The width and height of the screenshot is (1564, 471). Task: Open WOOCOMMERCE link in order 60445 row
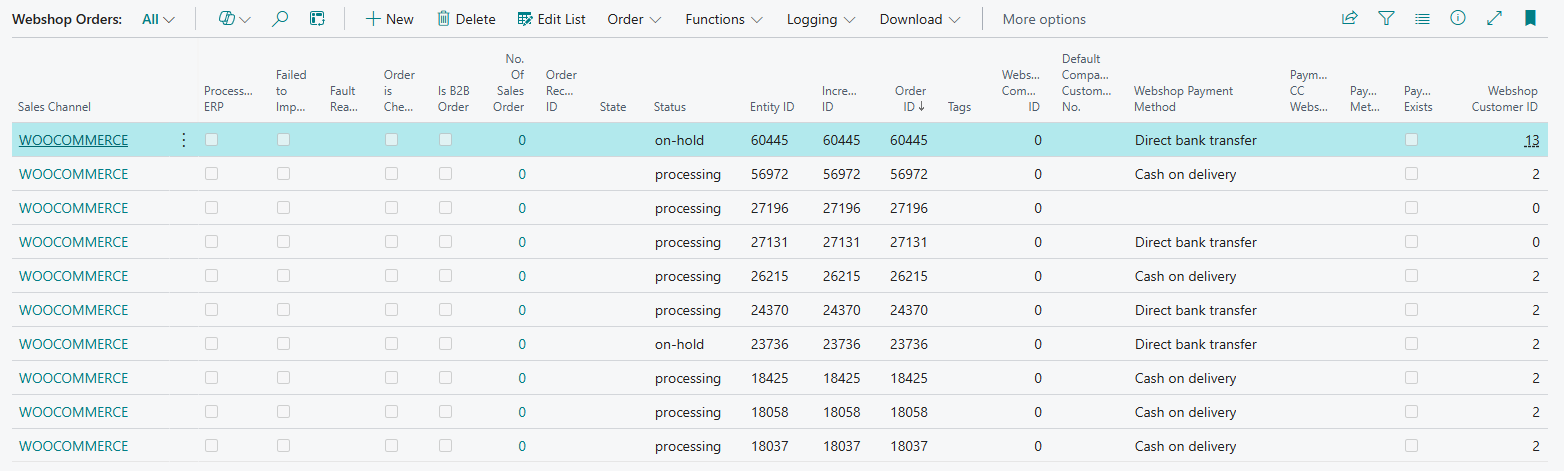74,141
